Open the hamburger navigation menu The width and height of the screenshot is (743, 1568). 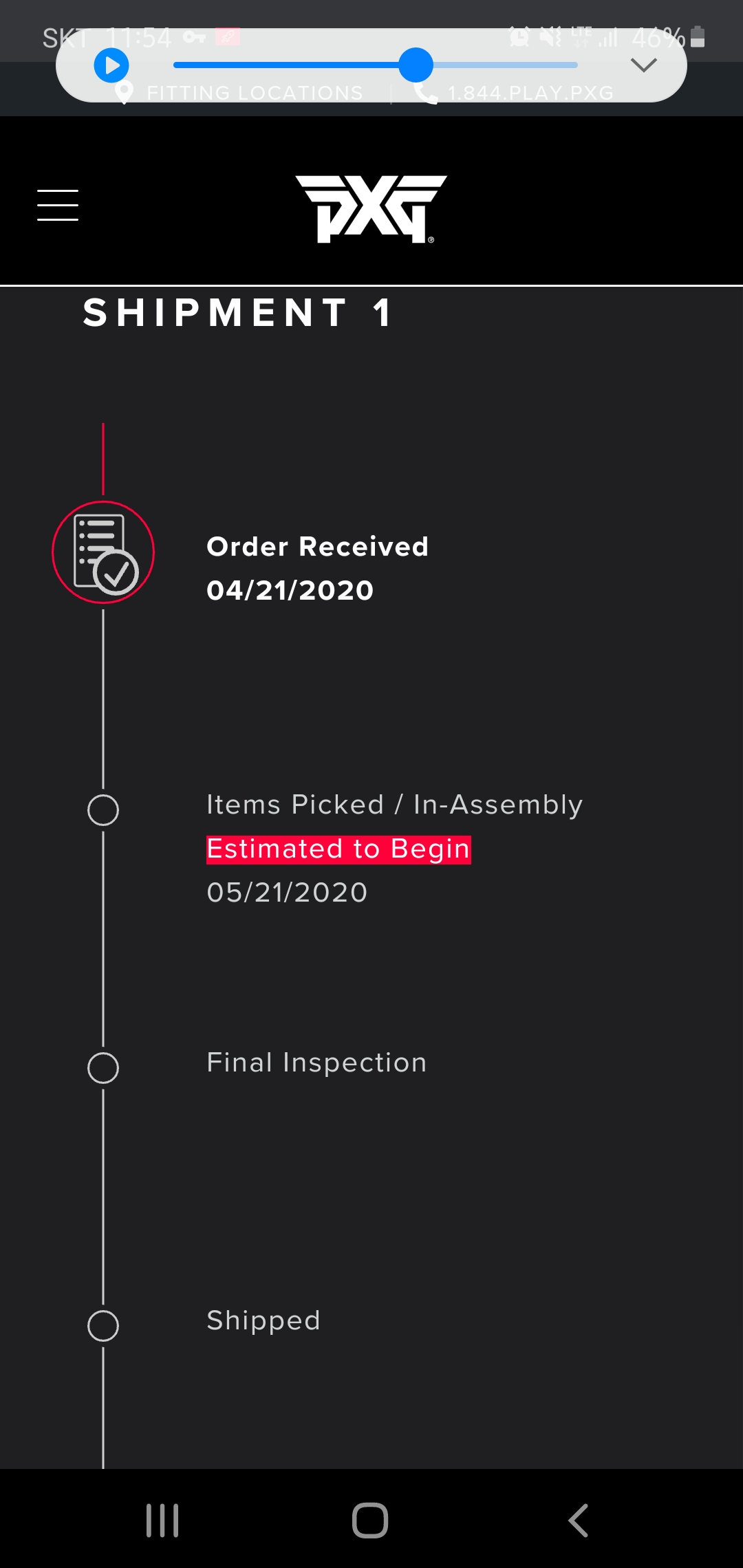click(58, 205)
